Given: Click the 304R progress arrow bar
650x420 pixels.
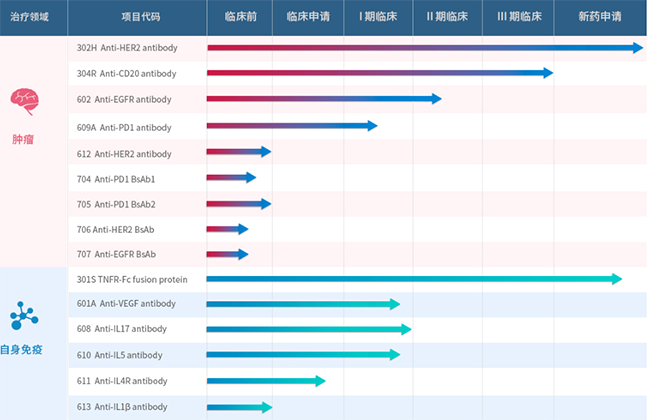Looking at the screenshot, I should click(380, 73).
